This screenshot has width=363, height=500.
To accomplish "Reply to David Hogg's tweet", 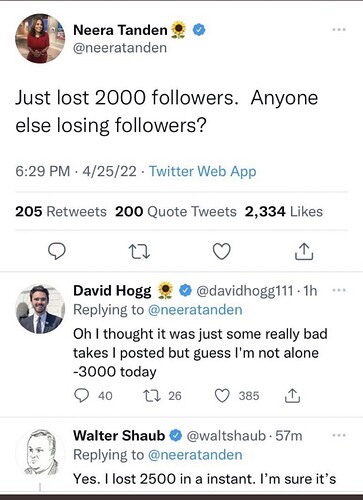I will 81,396.
